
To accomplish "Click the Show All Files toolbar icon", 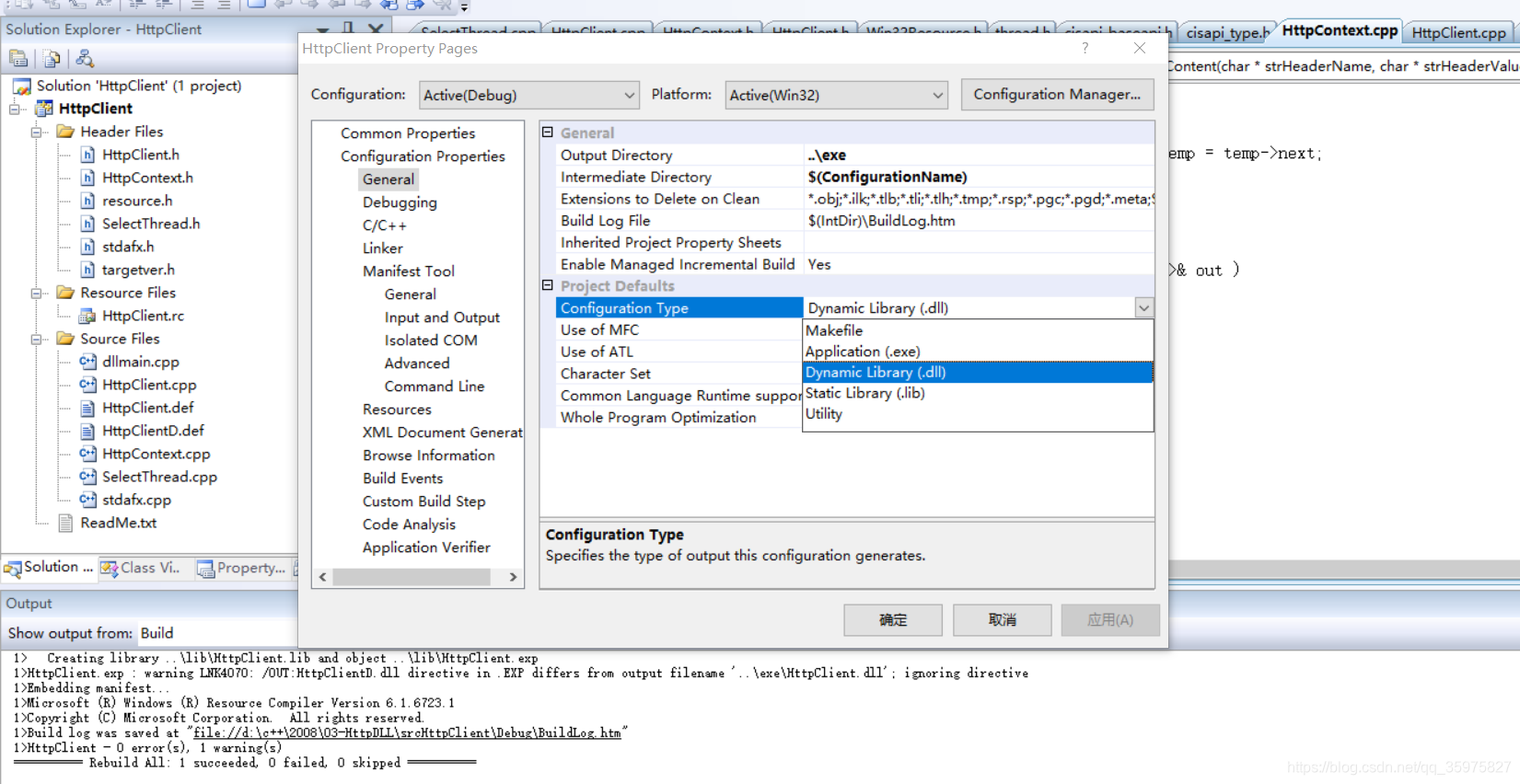I will pyautogui.click(x=52, y=59).
